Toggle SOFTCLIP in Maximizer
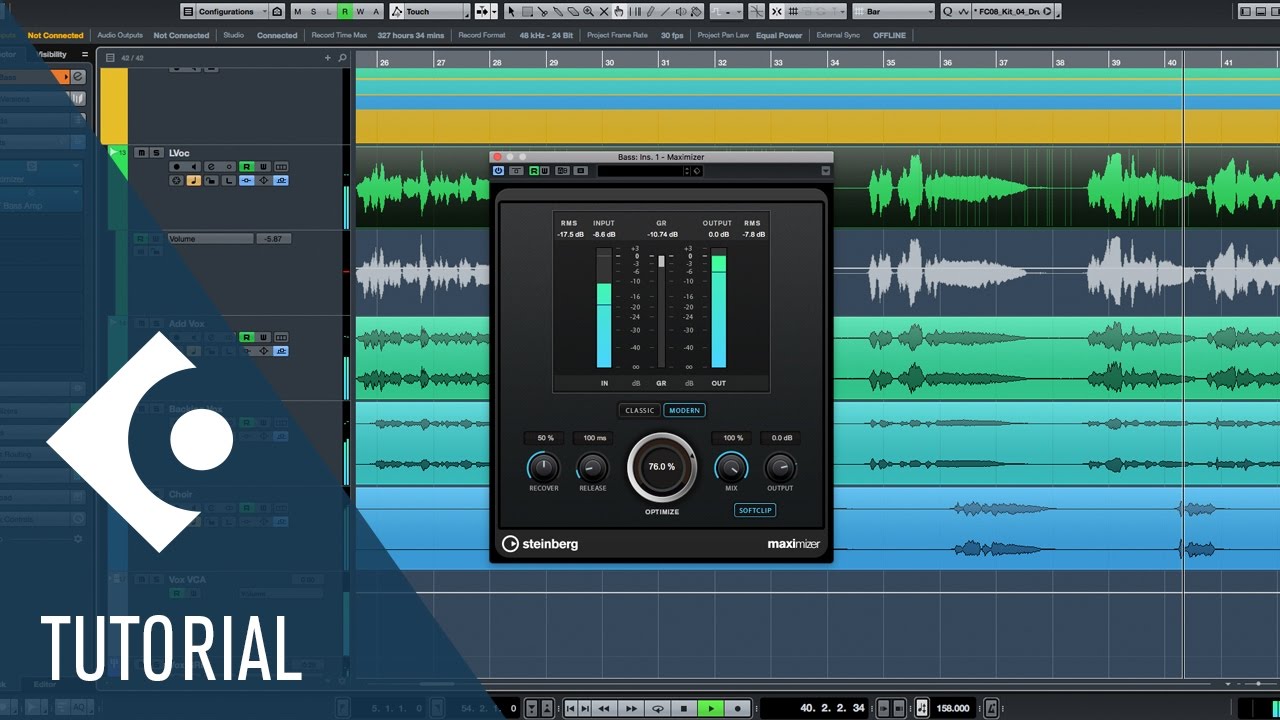This screenshot has height=720, width=1280. coord(755,510)
